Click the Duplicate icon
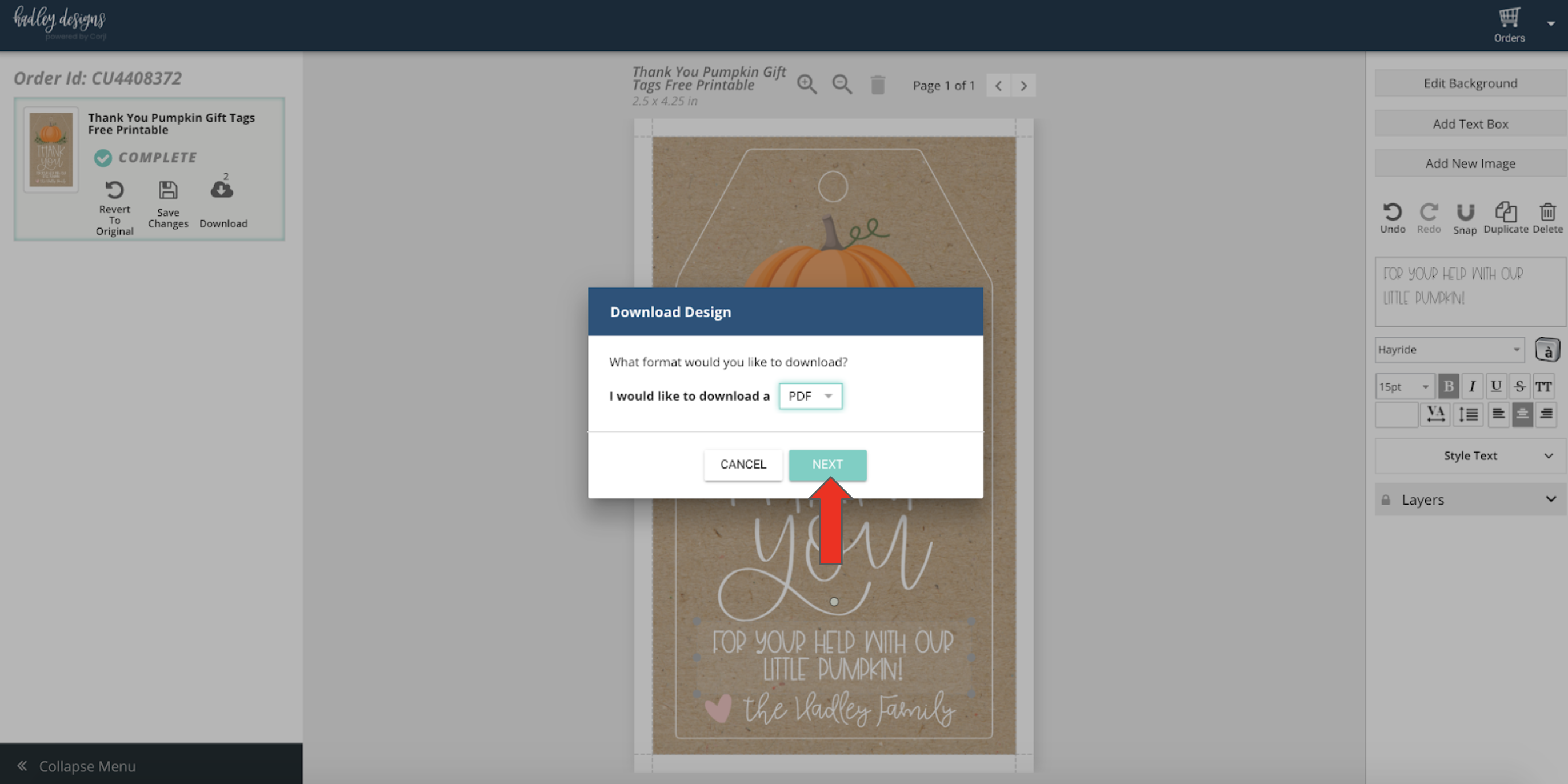Image resolution: width=1568 pixels, height=784 pixels. click(1505, 213)
